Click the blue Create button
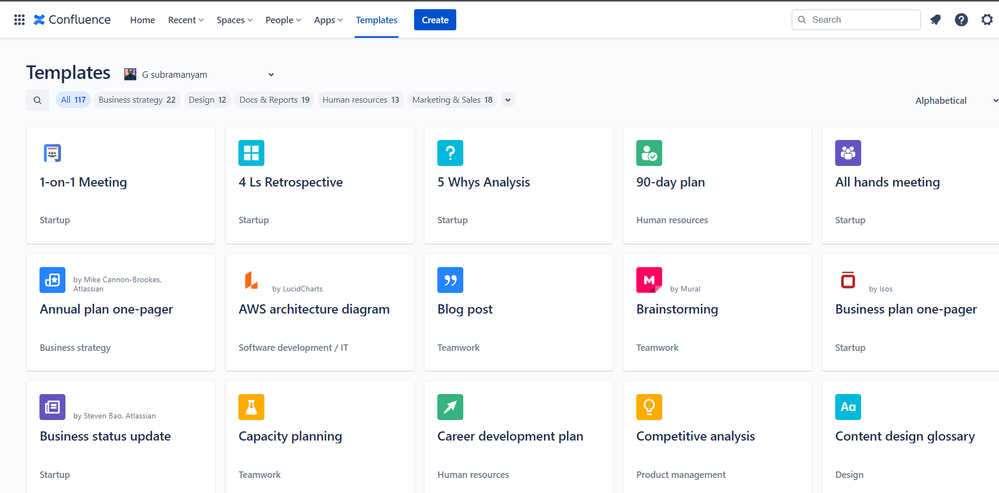Image resolution: width=999 pixels, height=493 pixels. click(435, 20)
